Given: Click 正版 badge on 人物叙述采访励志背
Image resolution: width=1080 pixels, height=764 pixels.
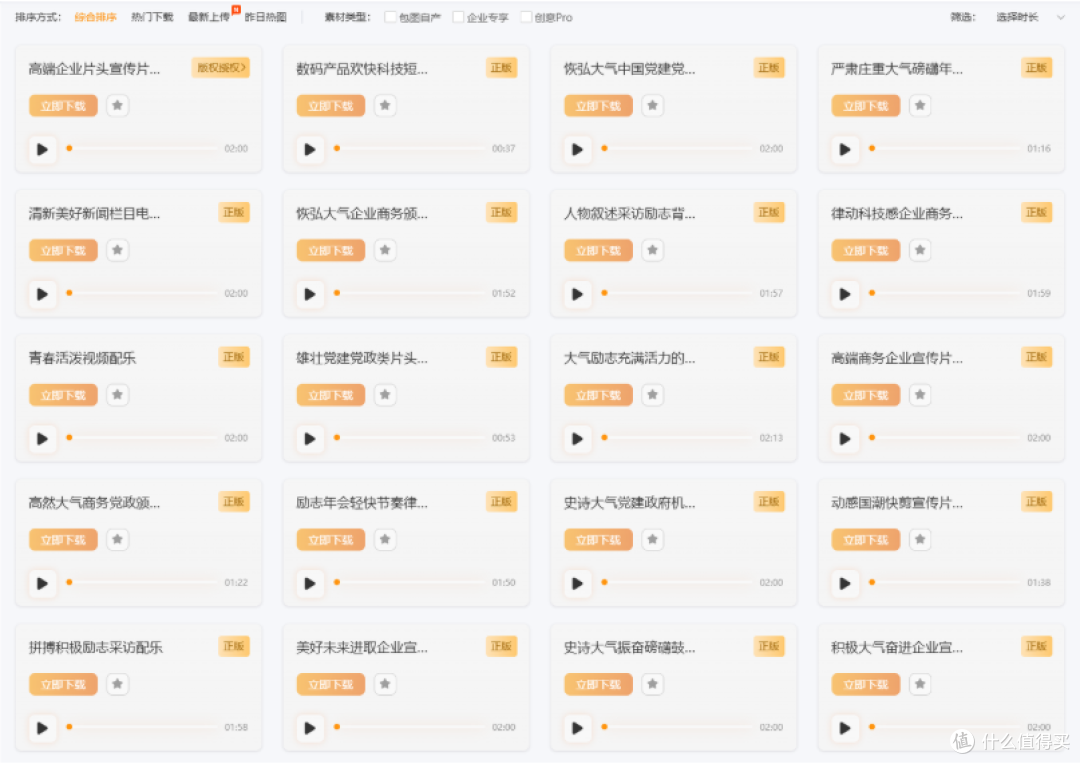Looking at the screenshot, I should (769, 212).
